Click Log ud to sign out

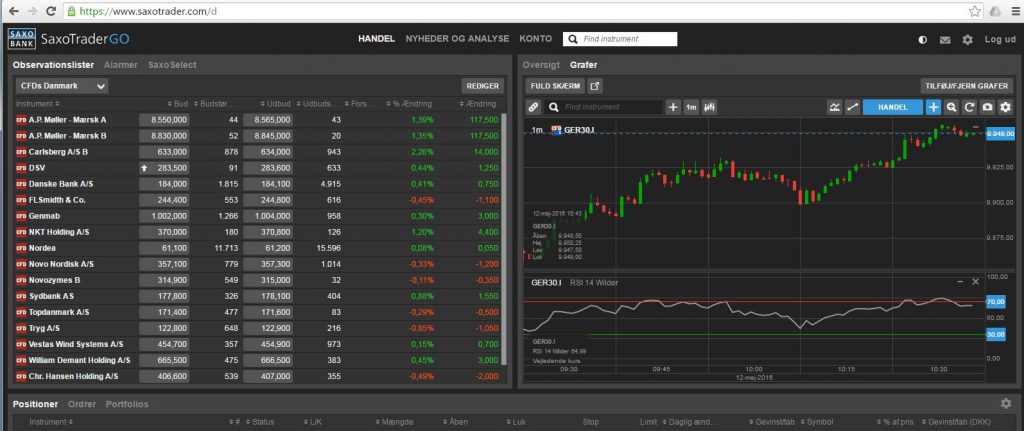(1000, 39)
